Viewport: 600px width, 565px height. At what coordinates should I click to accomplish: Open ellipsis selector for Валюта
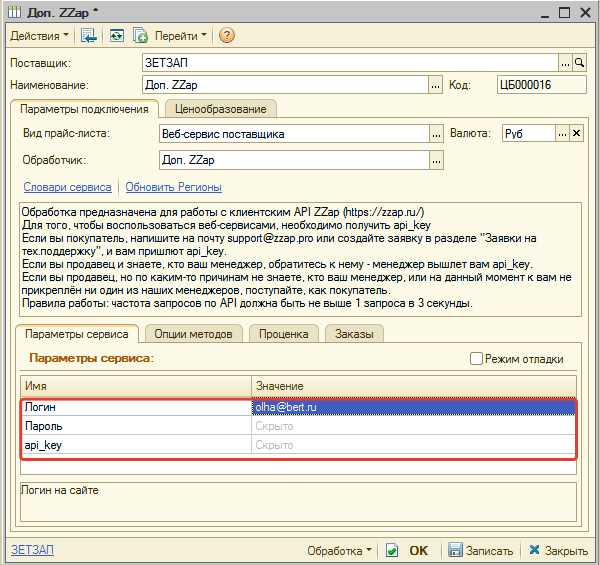(562, 134)
